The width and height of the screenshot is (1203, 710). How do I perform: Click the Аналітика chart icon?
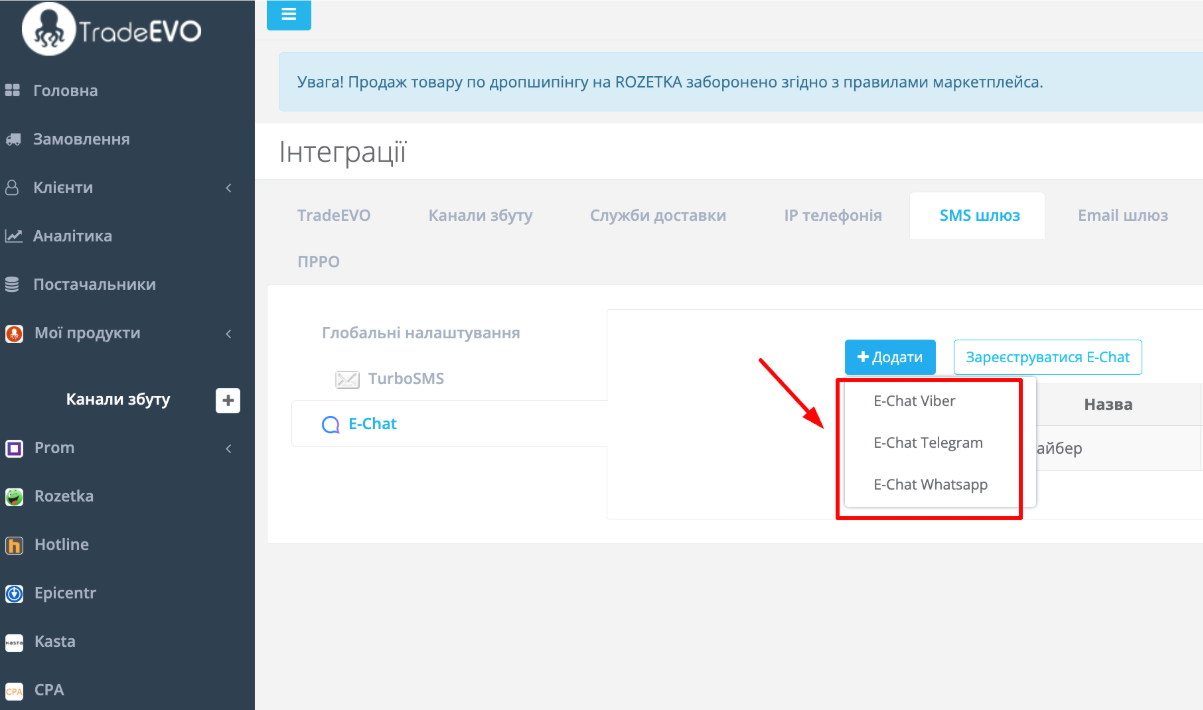(13, 236)
